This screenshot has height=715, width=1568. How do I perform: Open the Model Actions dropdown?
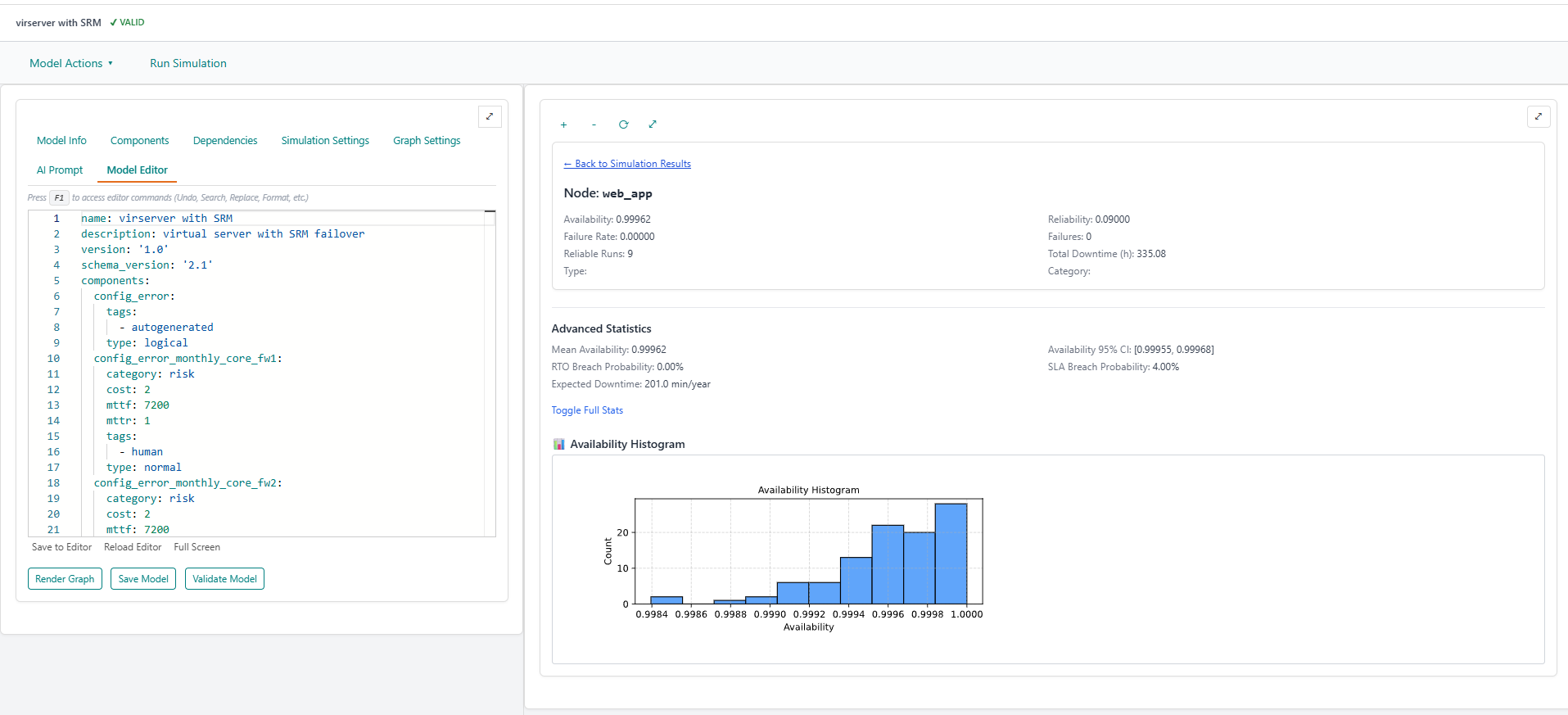(71, 63)
